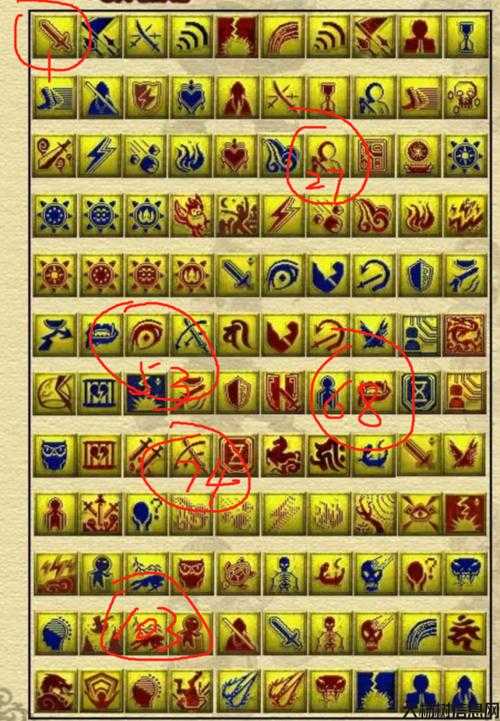The width and height of the screenshot is (500, 721).
Task: Select the blue lightning bolt icon
Action: pyautogui.click(x=100, y=156)
